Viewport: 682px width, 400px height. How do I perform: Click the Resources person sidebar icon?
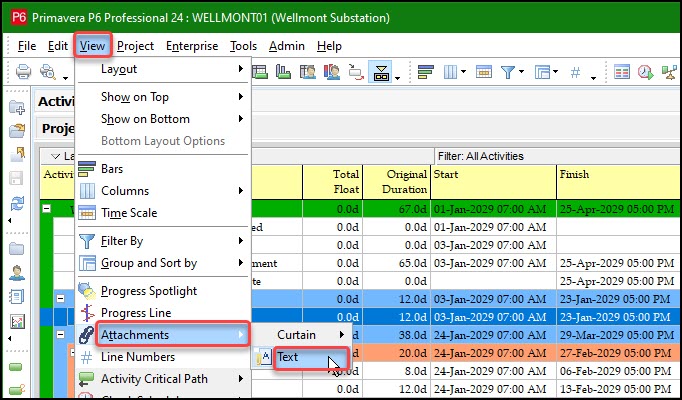click(x=17, y=273)
